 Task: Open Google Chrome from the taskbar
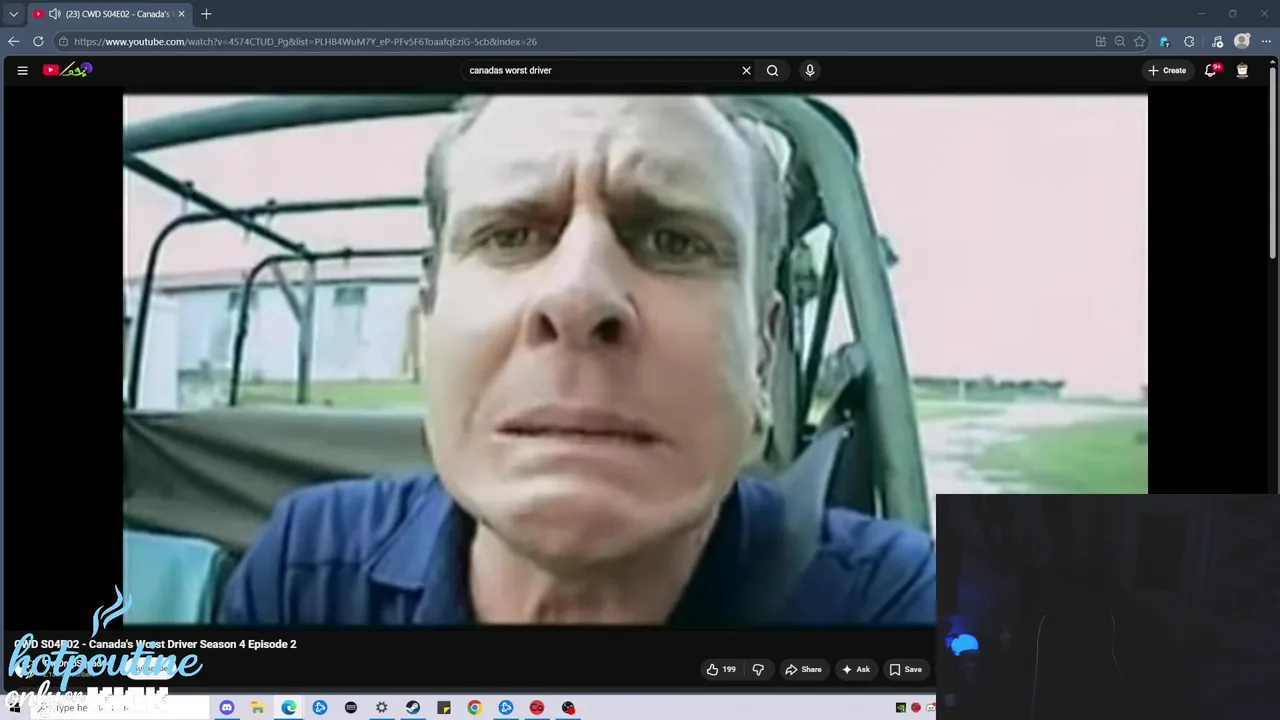point(474,708)
